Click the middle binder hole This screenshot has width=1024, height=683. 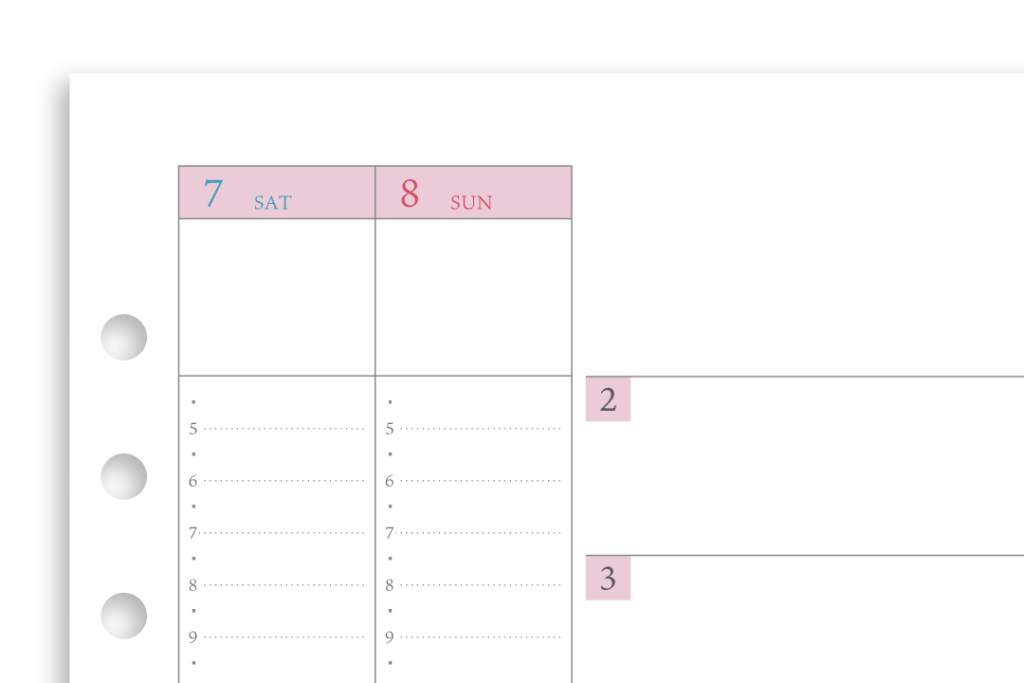click(x=123, y=477)
